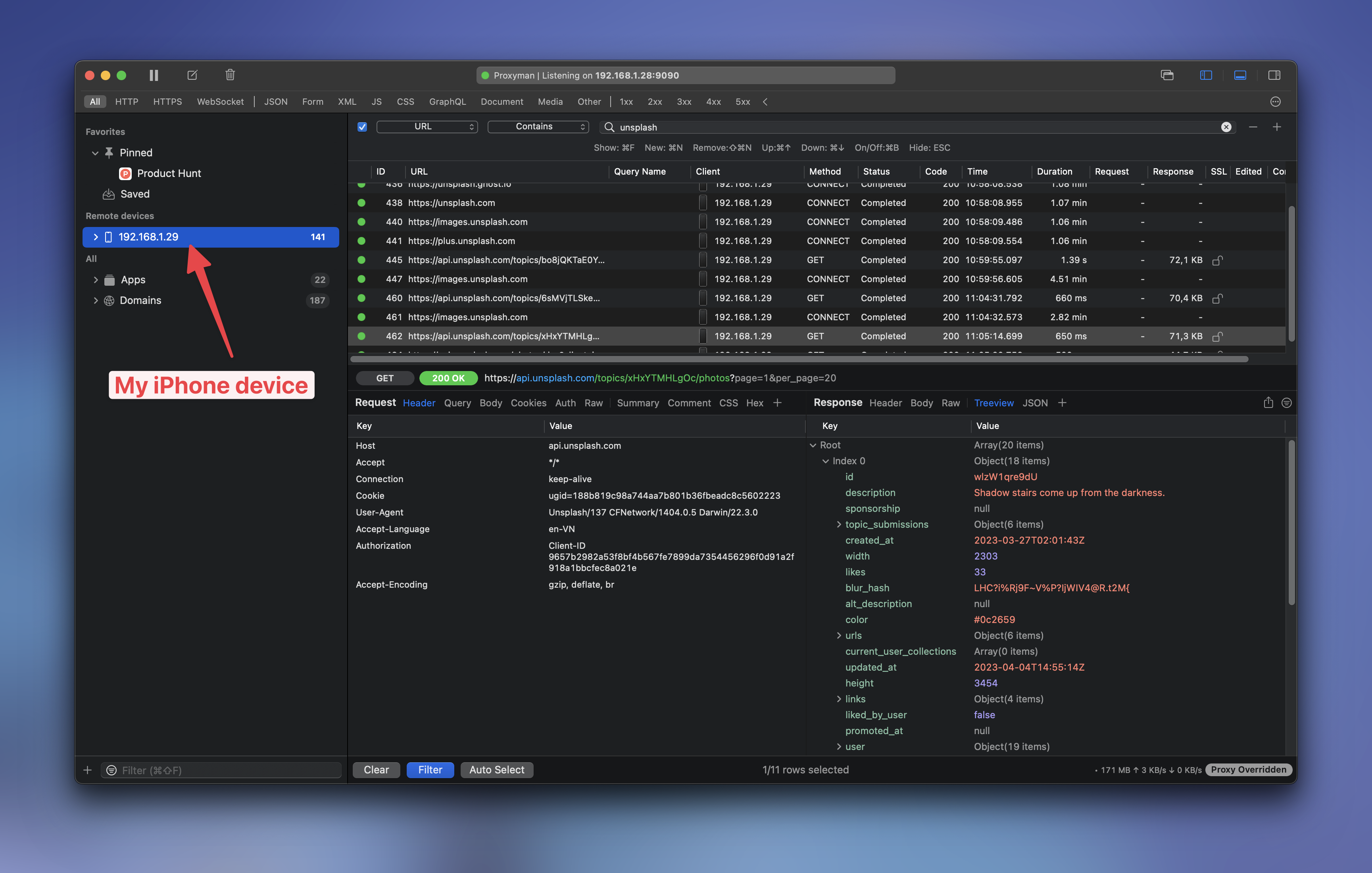Focus the sidebar Filter input field
This screenshot has width=1372, height=873.
pos(221,771)
